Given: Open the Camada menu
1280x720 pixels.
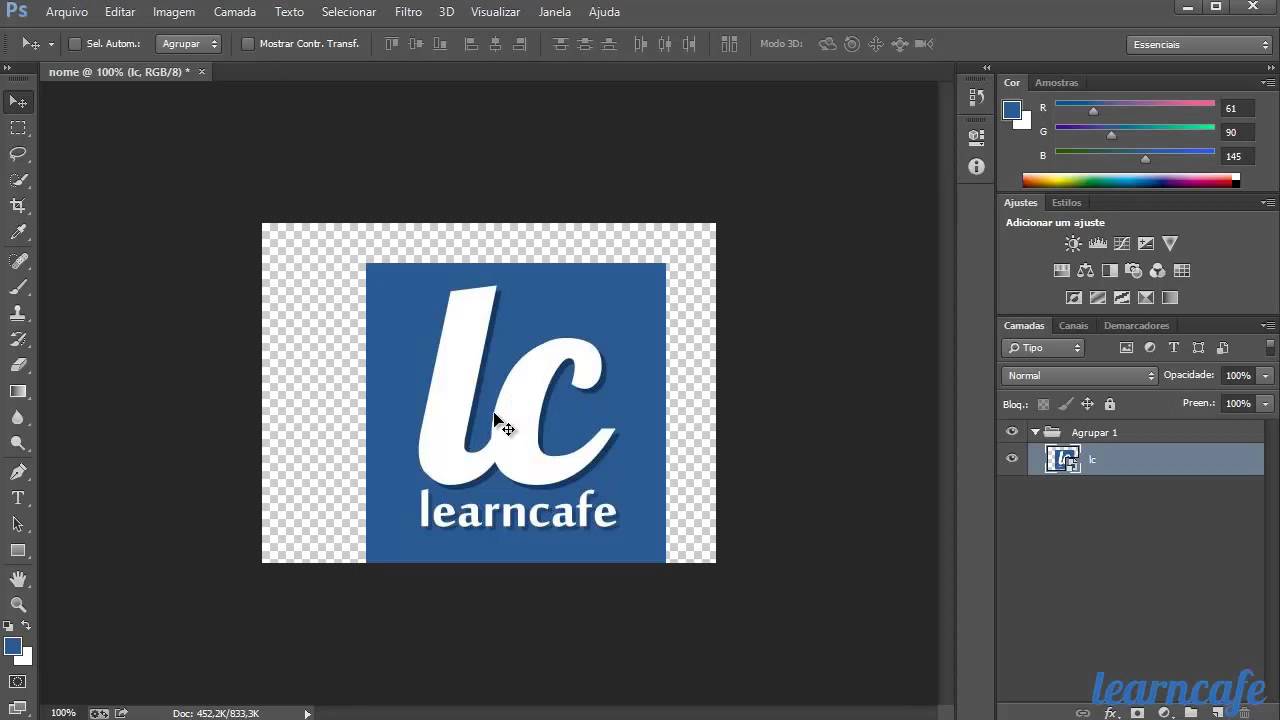Looking at the screenshot, I should (x=234, y=12).
